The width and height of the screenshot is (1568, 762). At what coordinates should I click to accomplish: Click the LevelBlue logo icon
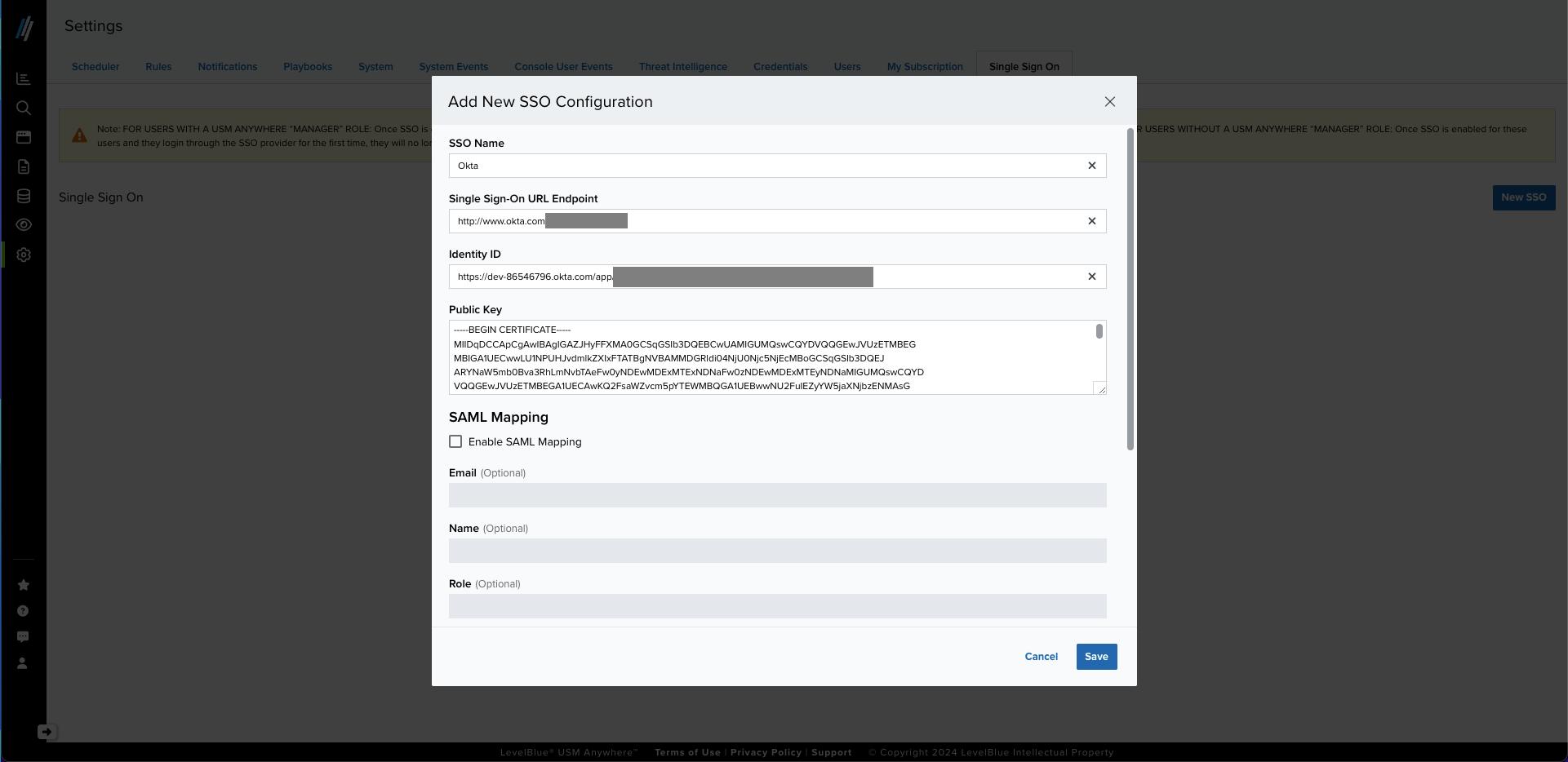click(x=24, y=29)
